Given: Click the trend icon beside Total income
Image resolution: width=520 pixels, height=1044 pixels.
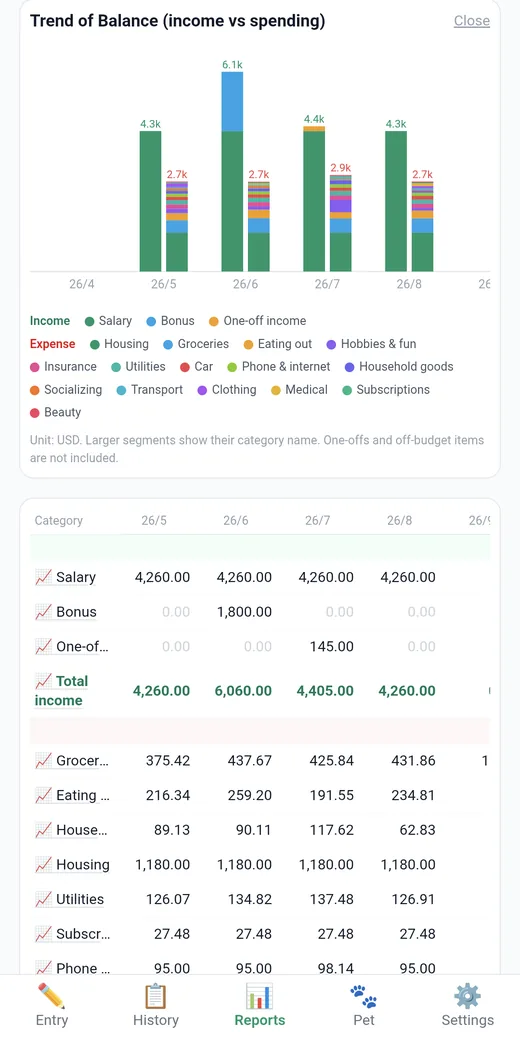Looking at the screenshot, I should (43, 680).
